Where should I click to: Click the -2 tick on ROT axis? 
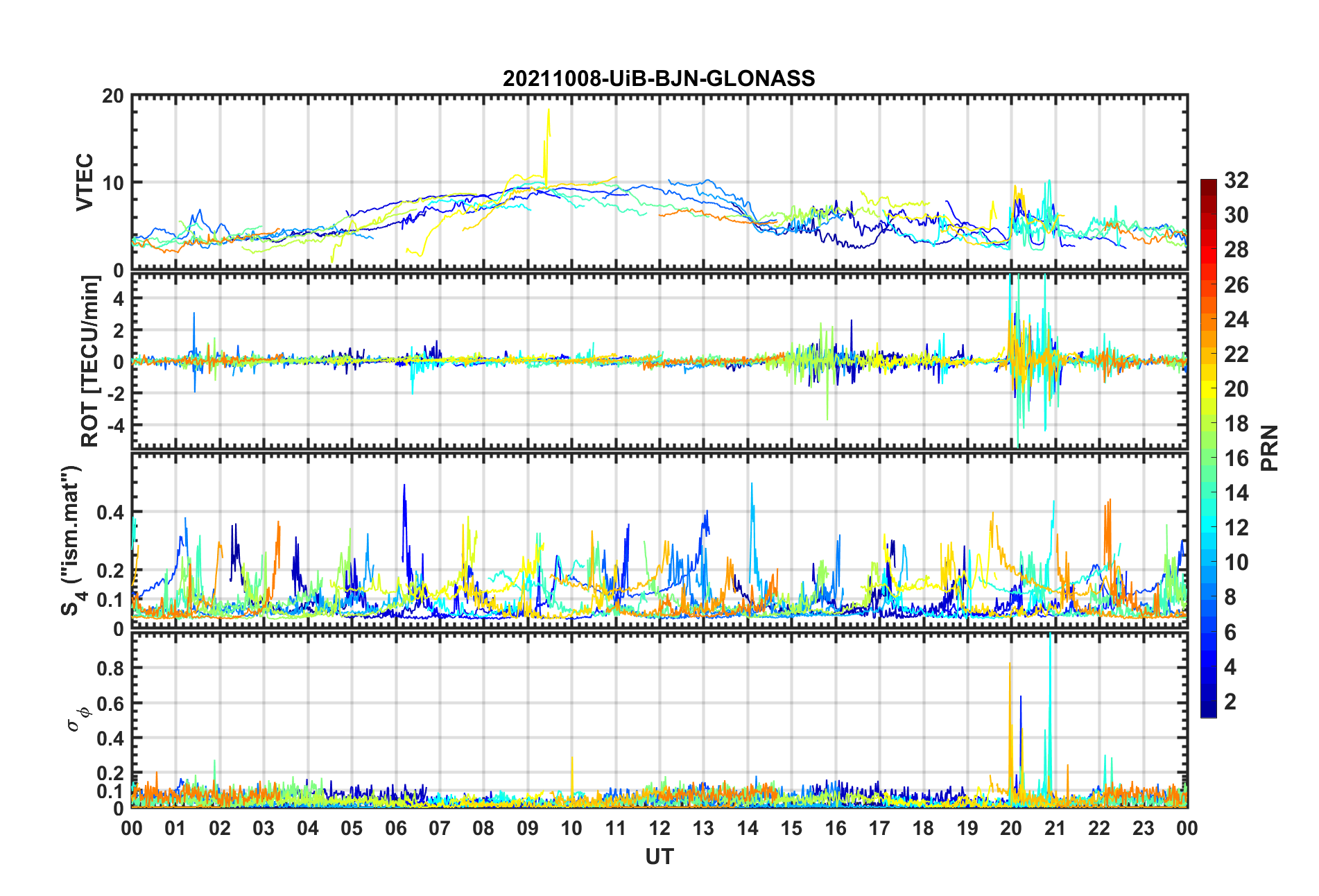[x=115, y=393]
